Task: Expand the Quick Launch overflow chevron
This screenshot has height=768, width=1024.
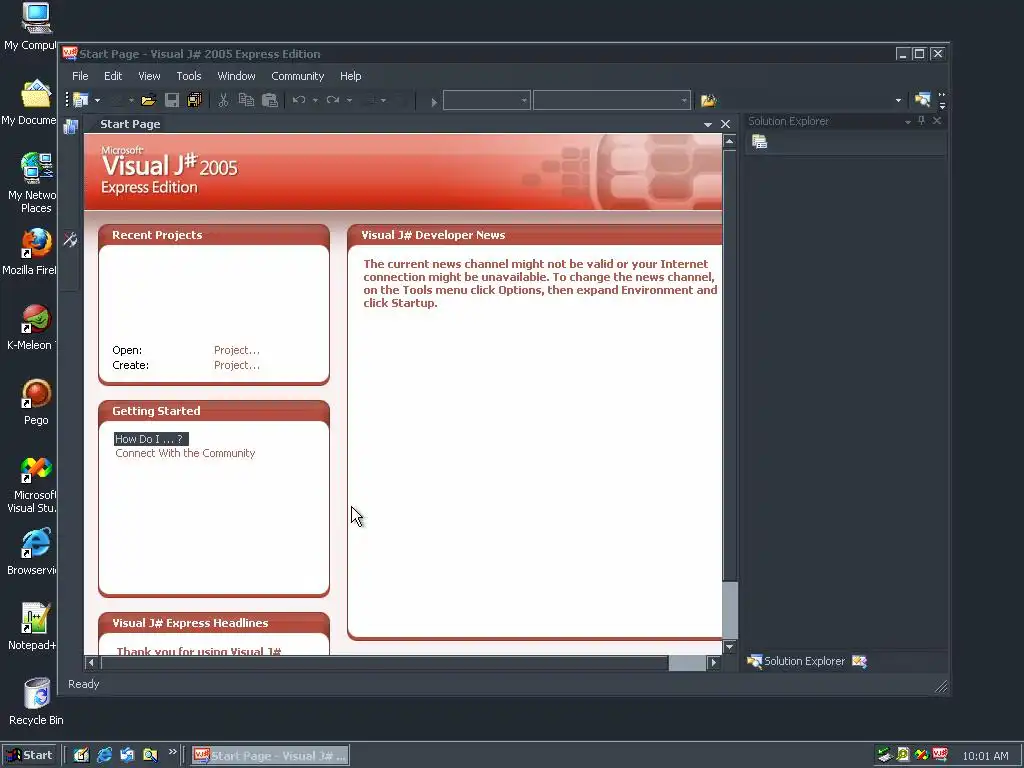Action: [x=172, y=752]
